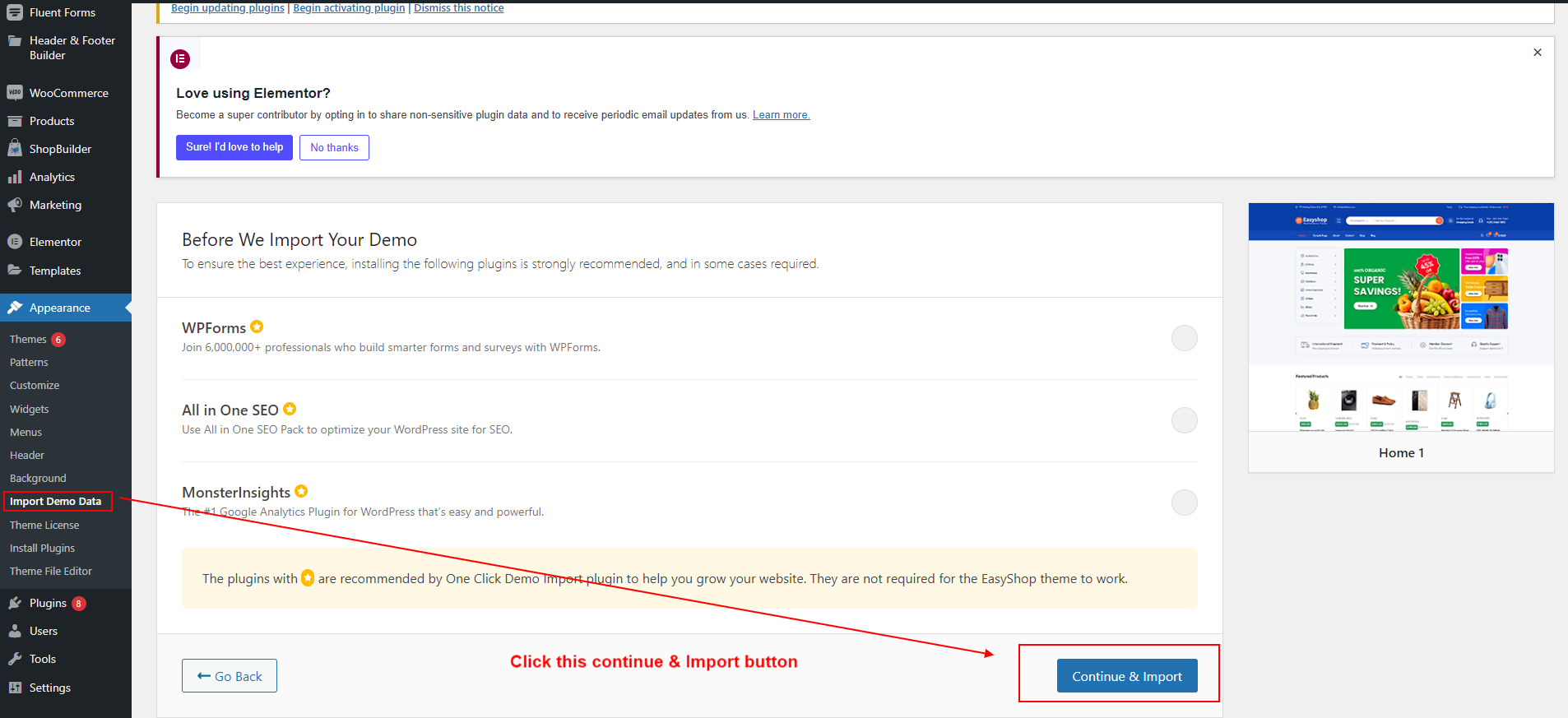Click the Begin activating plugin link
Image resolution: width=1568 pixels, height=718 pixels.
coord(349,7)
